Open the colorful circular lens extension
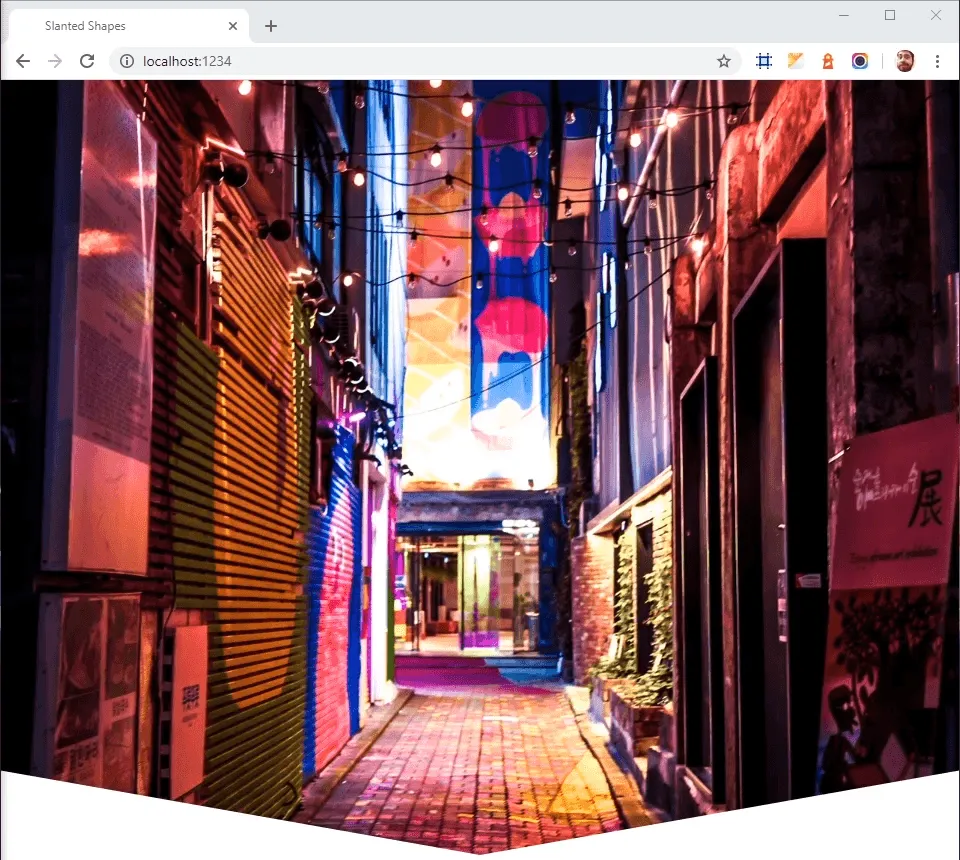 860,61
